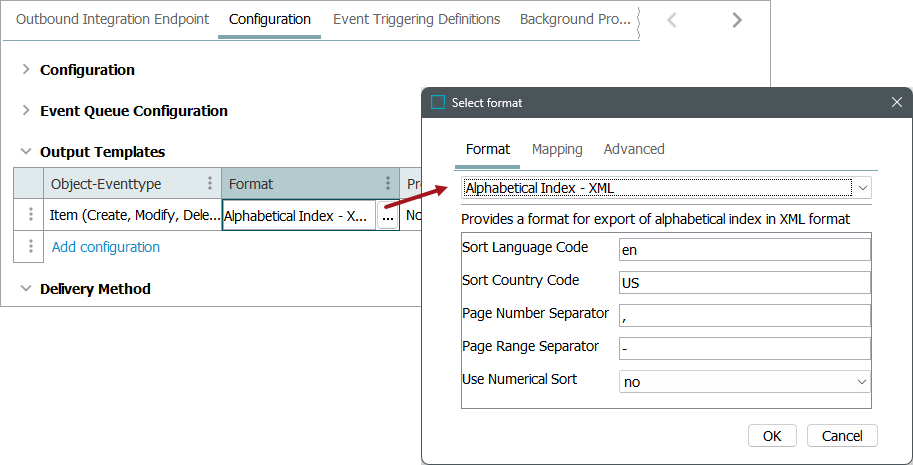This screenshot has height=465, width=913.
Task: Click the tab scroll left arrow
Action: click(x=672, y=20)
